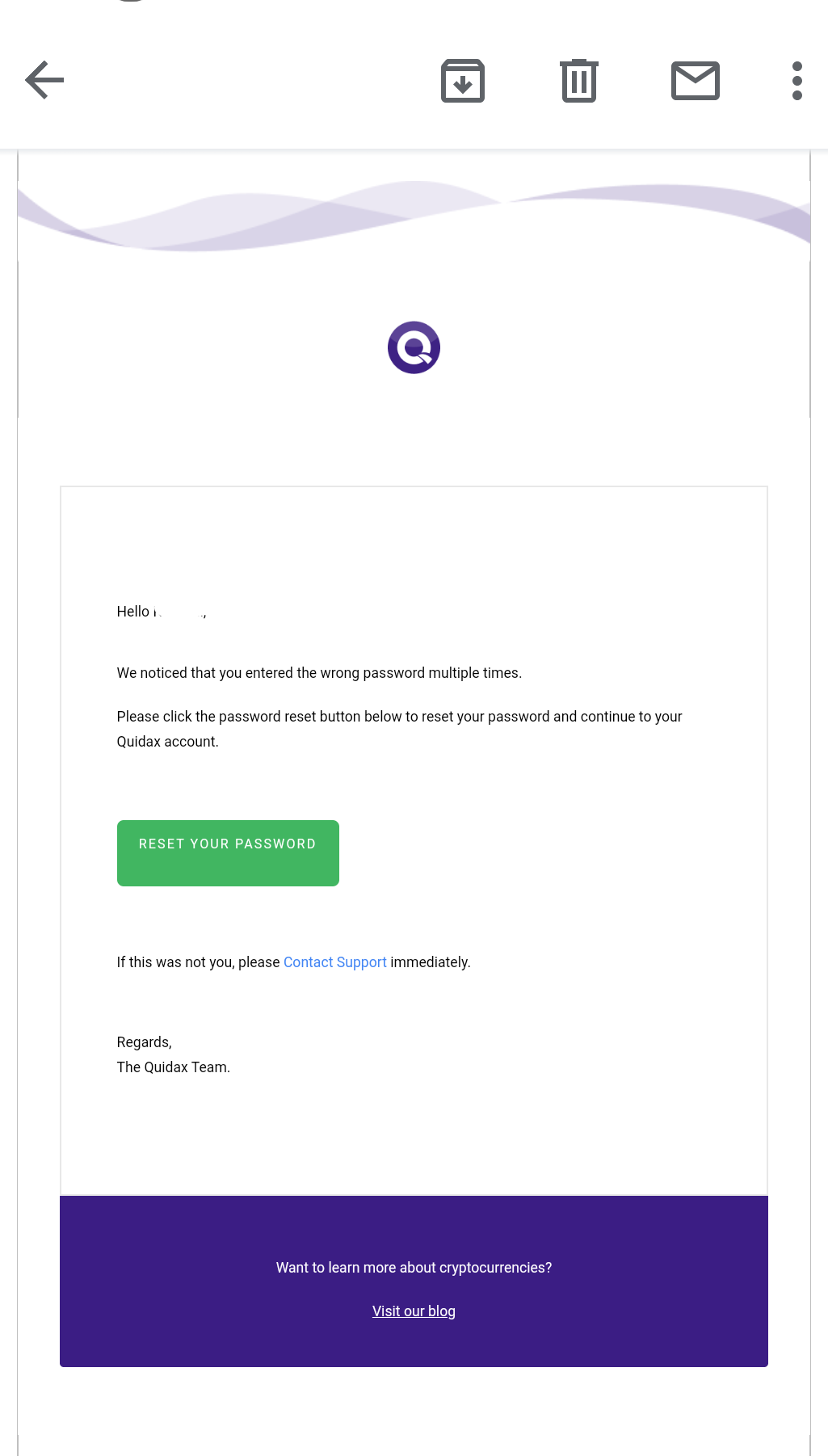Go back using the arrow icon
Image resolution: width=828 pixels, height=1456 pixels.
44,80
